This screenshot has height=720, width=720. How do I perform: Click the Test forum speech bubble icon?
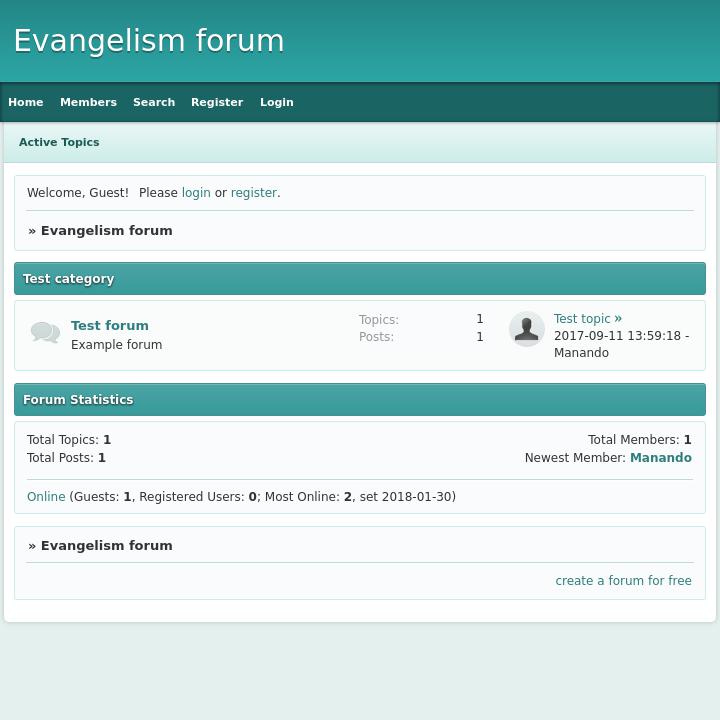point(45,333)
